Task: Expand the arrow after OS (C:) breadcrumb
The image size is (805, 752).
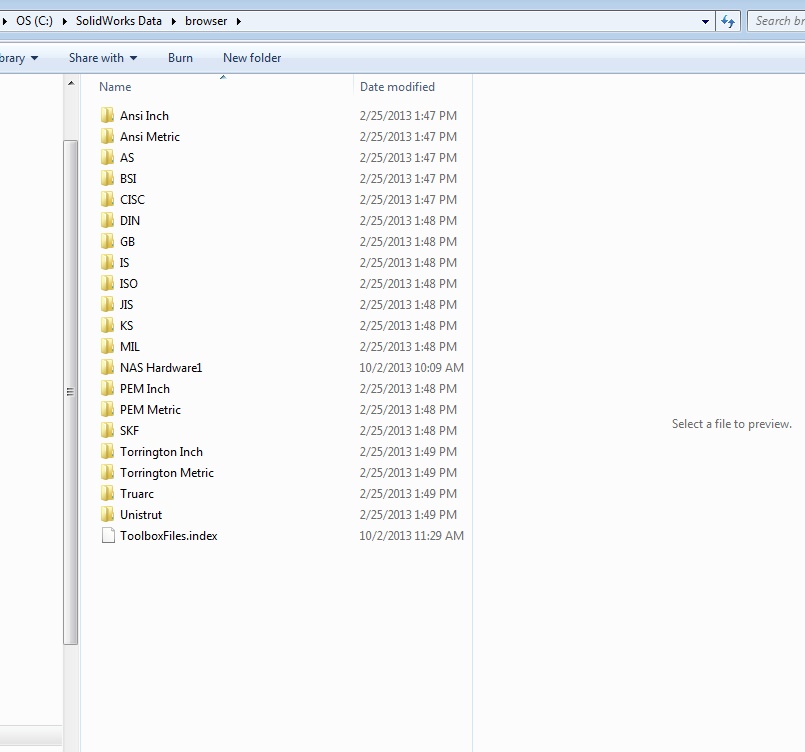Action: pos(65,21)
